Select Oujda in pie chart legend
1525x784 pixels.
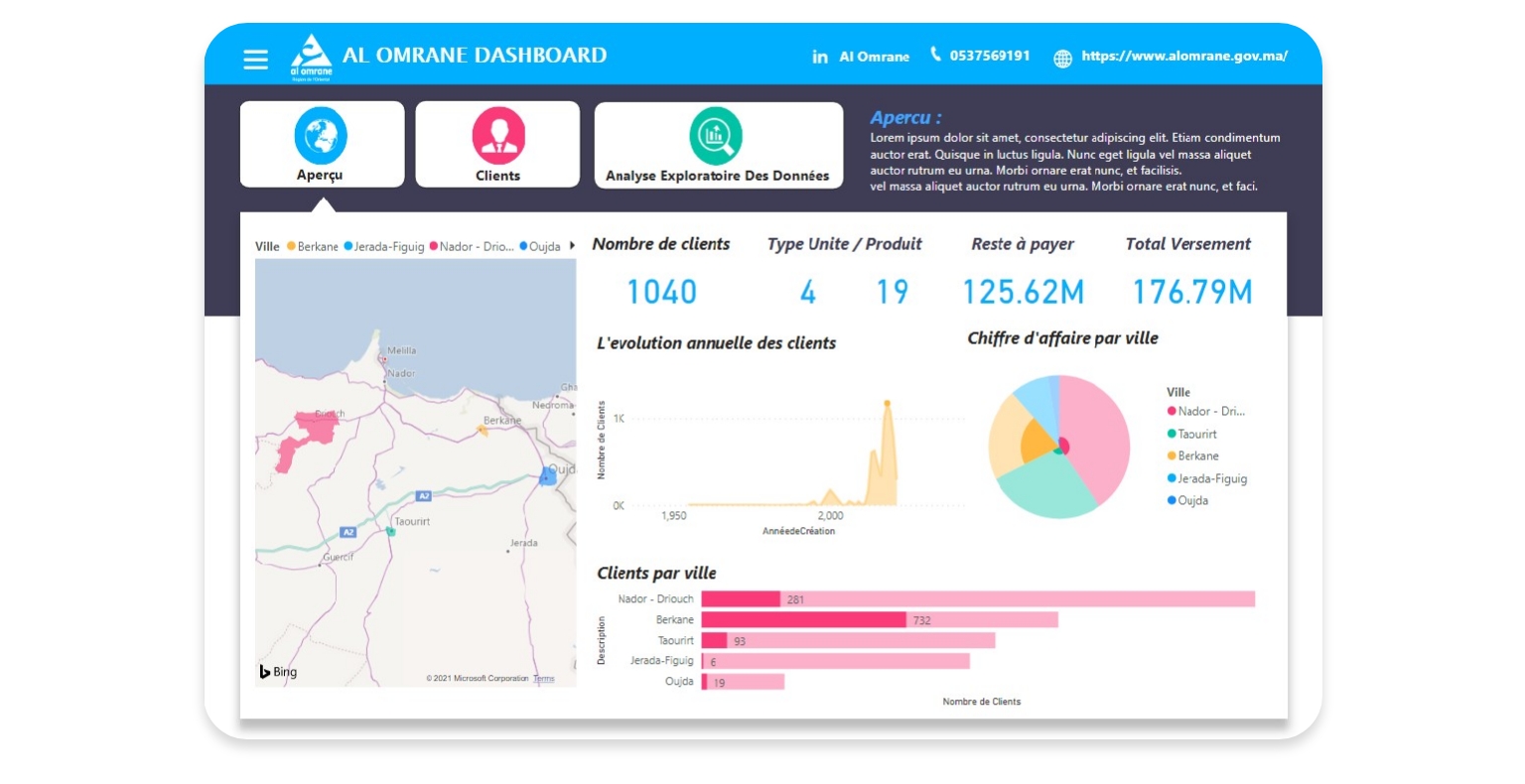pos(1192,500)
